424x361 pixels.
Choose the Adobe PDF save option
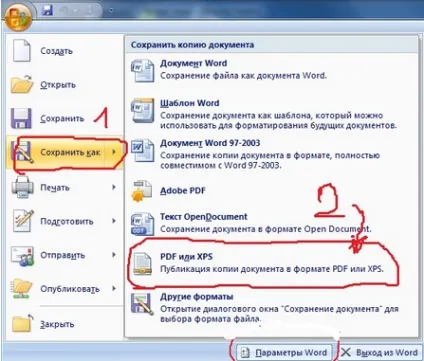click(272, 191)
